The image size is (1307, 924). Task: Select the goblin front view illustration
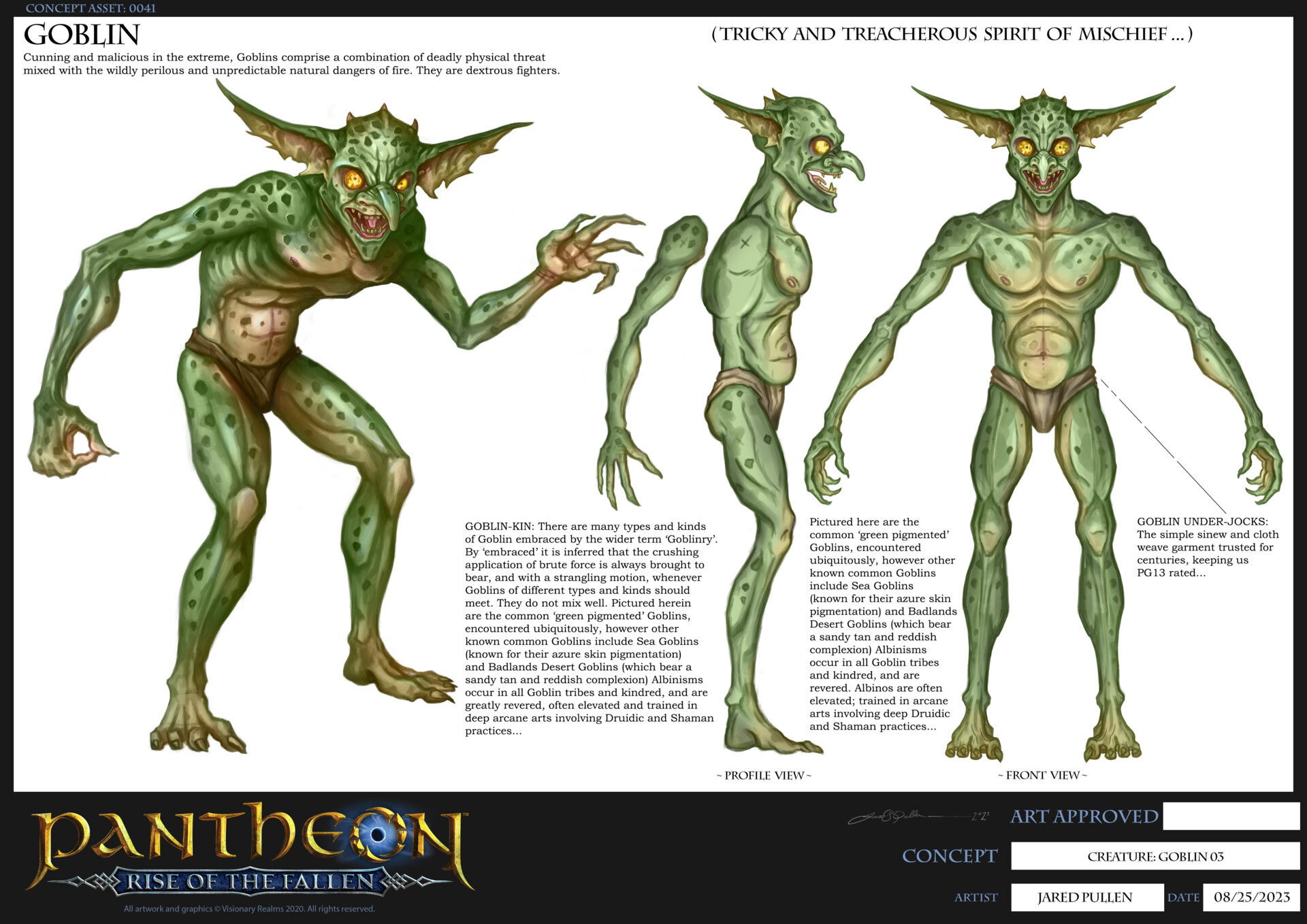[1035, 408]
